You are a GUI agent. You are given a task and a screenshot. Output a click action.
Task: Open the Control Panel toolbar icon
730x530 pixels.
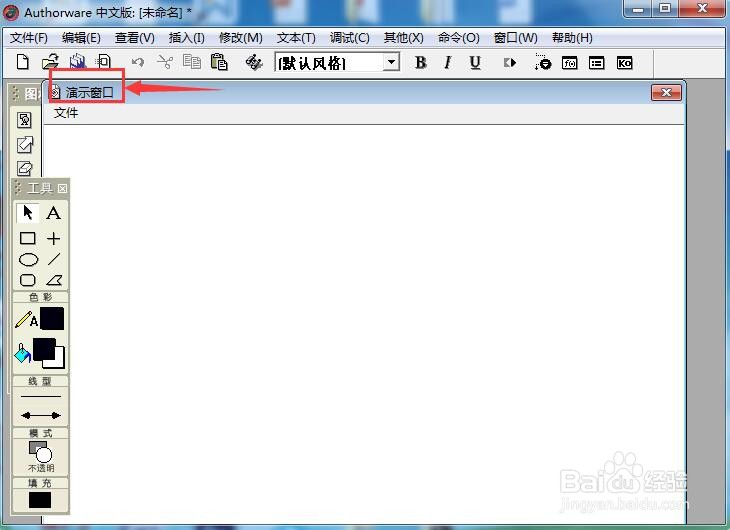[x=542, y=62]
